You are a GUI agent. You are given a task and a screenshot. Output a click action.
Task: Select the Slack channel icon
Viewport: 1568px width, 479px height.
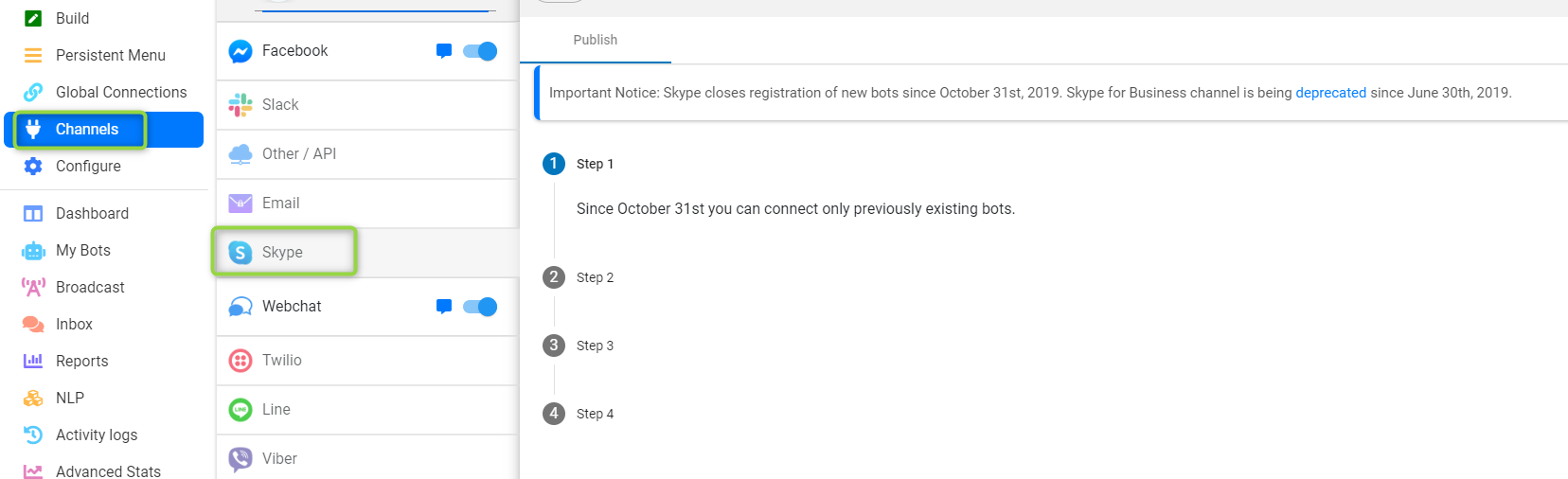pyautogui.click(x=241, y=105)
